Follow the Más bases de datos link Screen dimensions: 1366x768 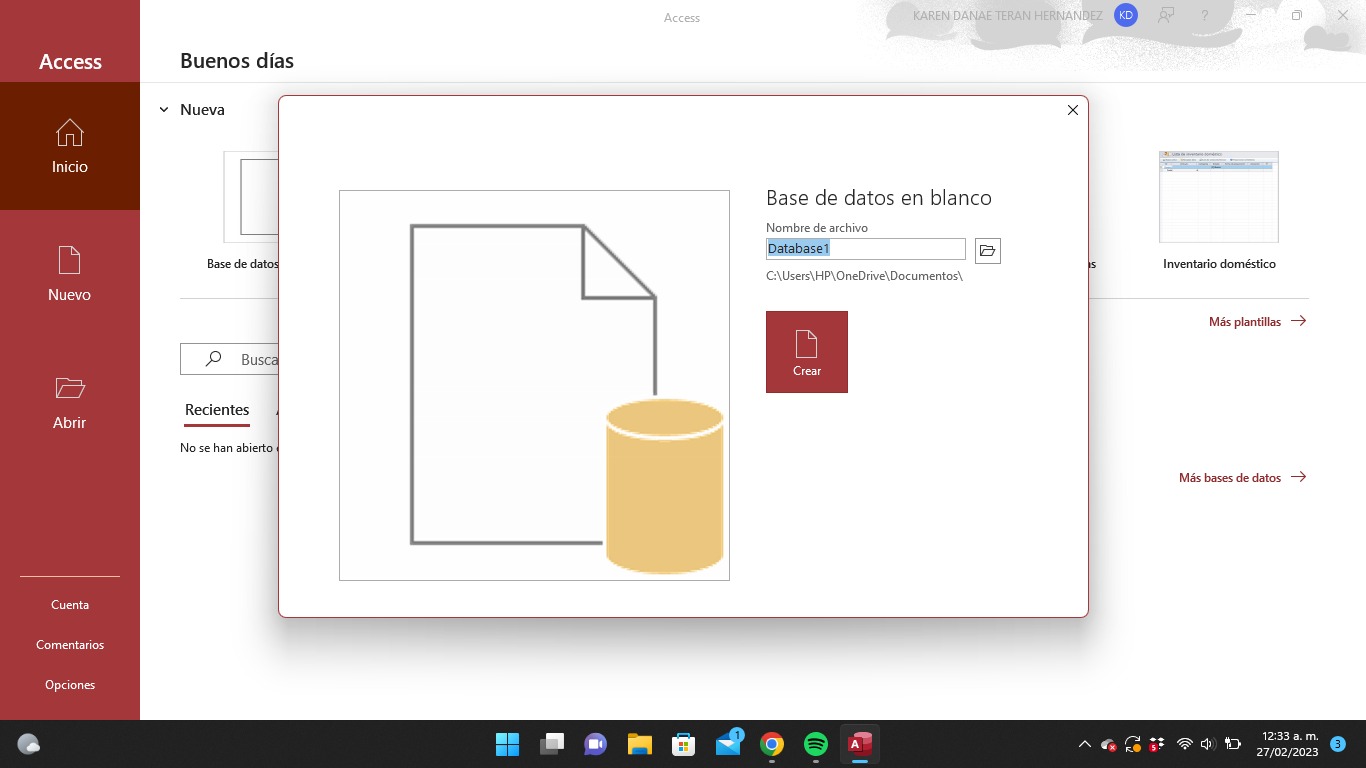(x=1242, y=478)
